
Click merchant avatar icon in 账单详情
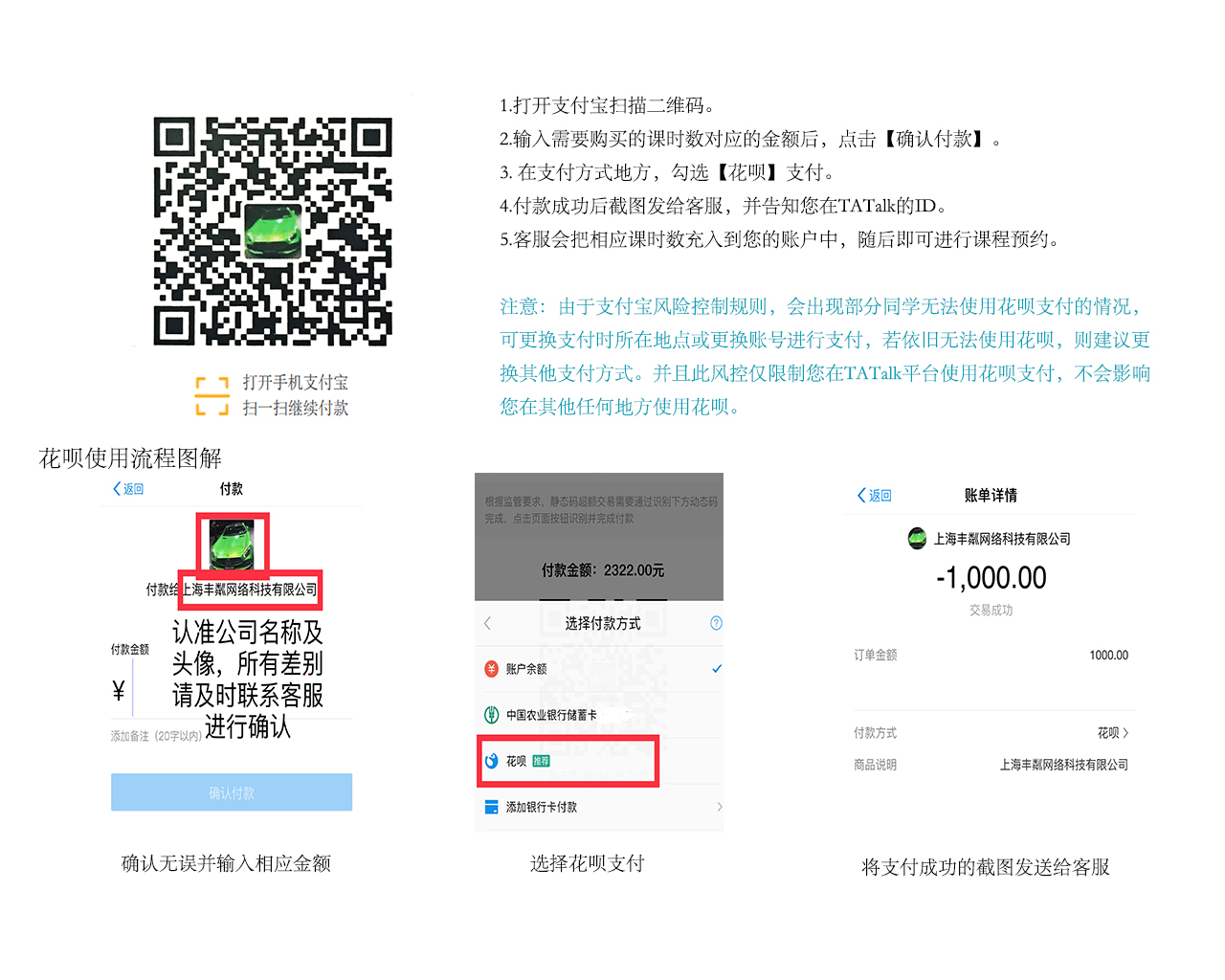click(917, 539)
